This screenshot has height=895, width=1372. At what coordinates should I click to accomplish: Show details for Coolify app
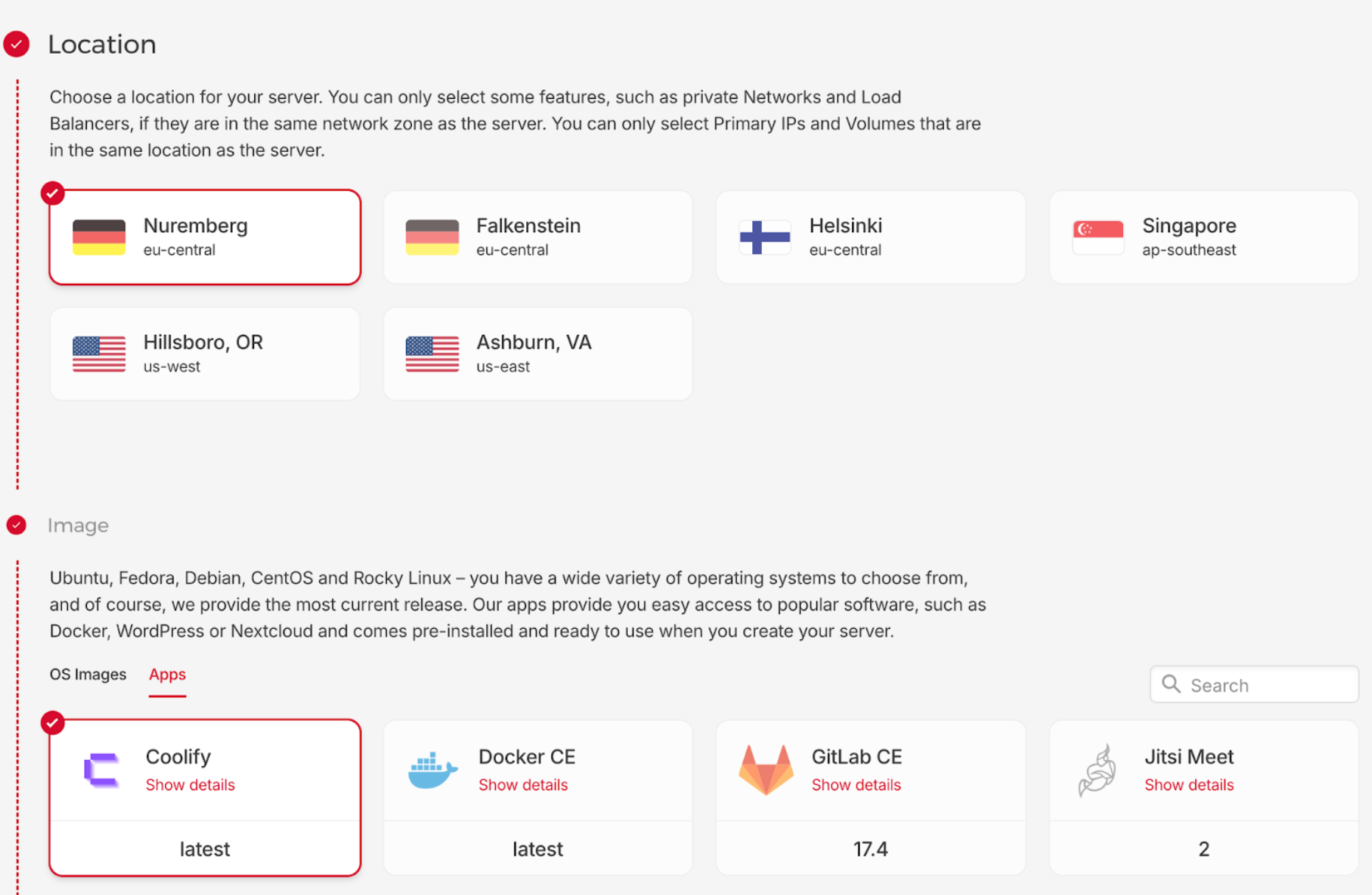(190, 785)
